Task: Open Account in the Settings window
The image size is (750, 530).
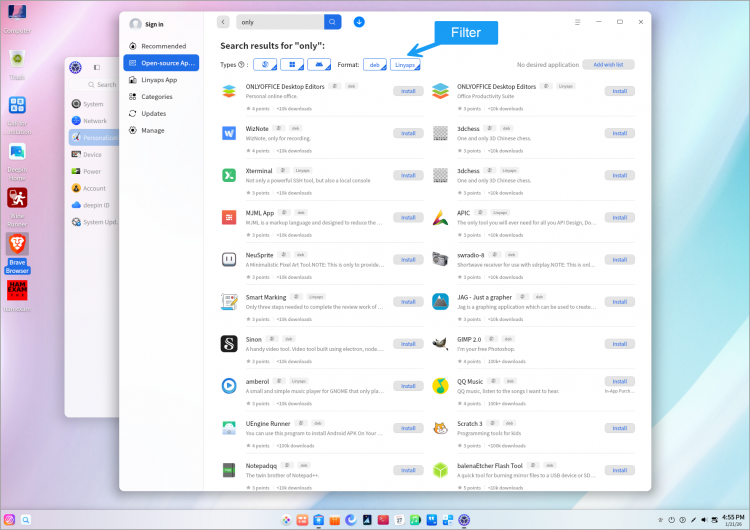Action: [x=93, y=188]
